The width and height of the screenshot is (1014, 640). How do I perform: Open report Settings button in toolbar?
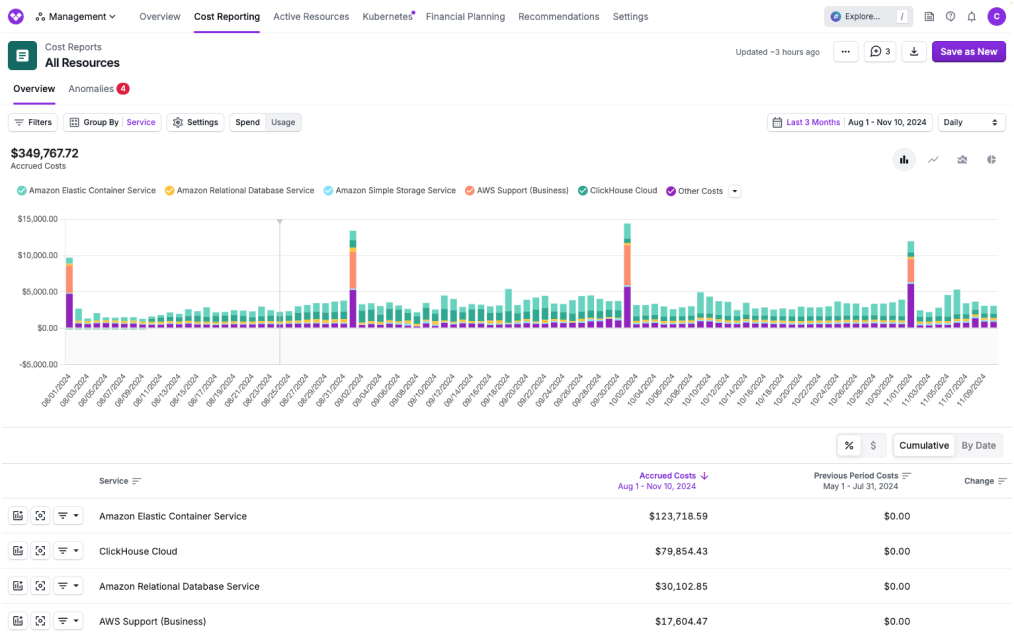[195, 122]
